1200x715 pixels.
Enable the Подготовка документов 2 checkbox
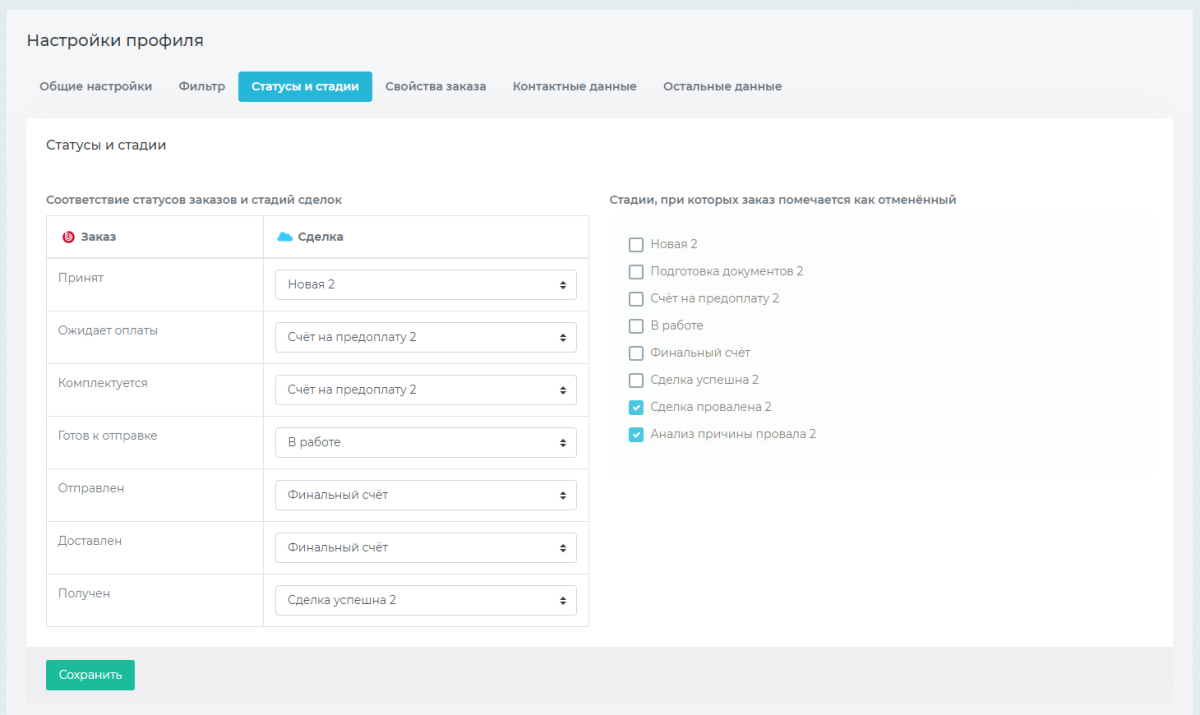pyautogui.click(x=636, y=271)
